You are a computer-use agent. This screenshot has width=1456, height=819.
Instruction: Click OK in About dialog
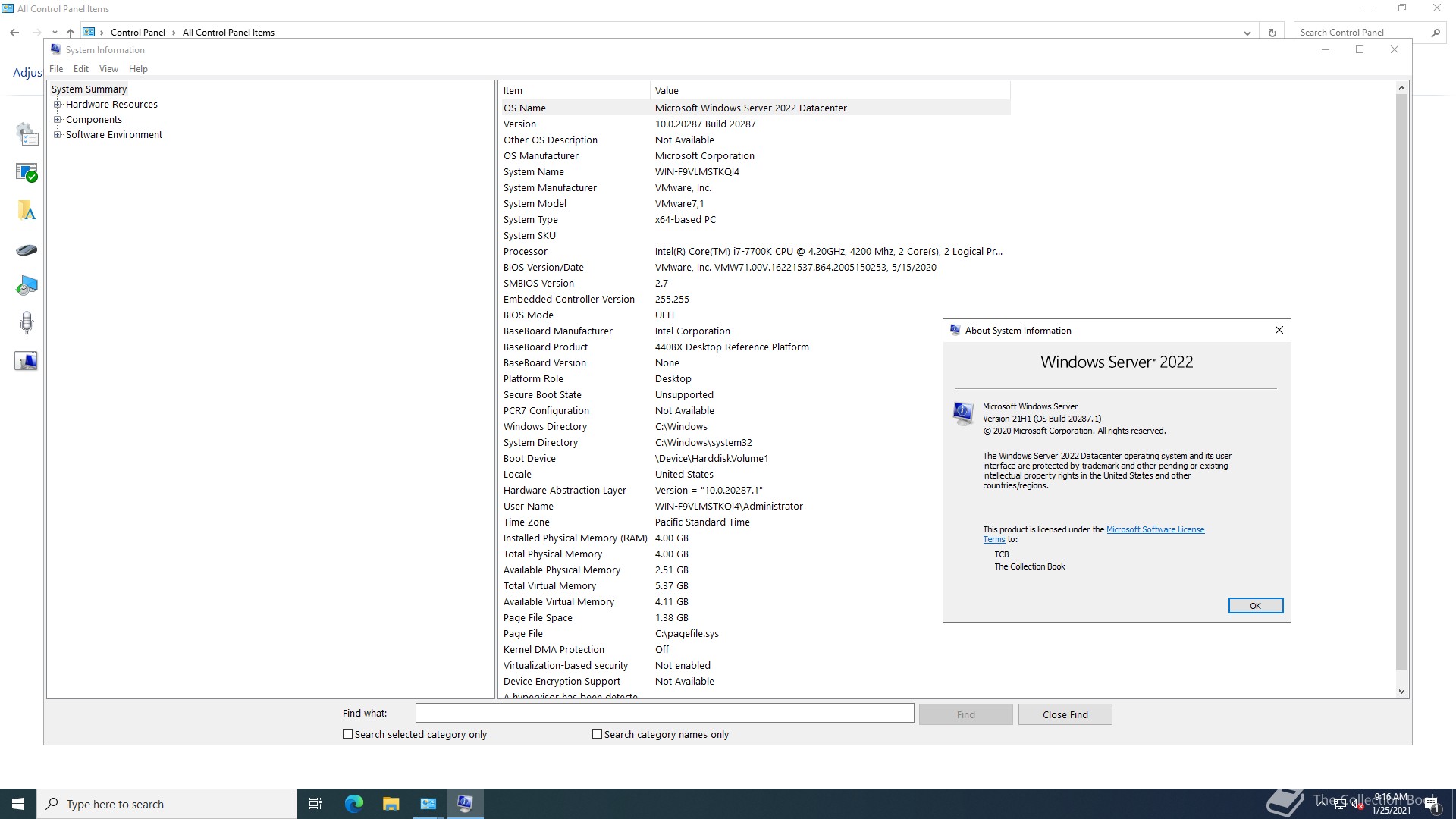(x=1255, y=606)
